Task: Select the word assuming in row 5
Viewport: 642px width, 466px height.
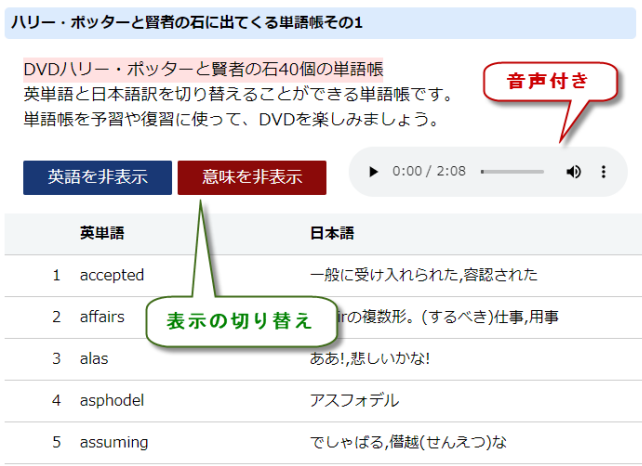Action: click(x=114, y=442)
